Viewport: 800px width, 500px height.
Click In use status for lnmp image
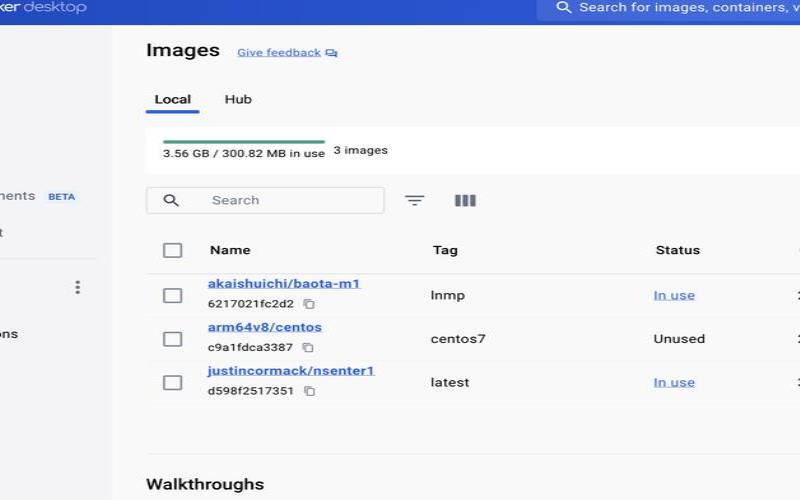tap(674, 295)
